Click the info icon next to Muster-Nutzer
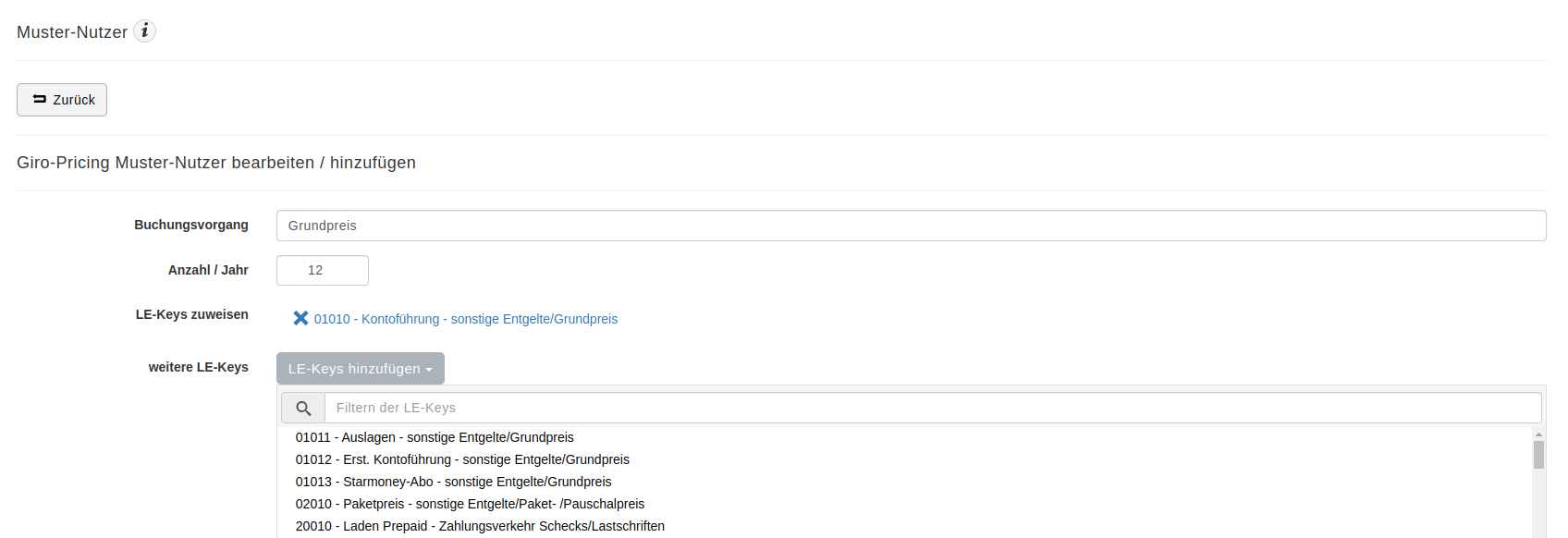Viewport: 1568px width, 538px height. click(144, 31)
